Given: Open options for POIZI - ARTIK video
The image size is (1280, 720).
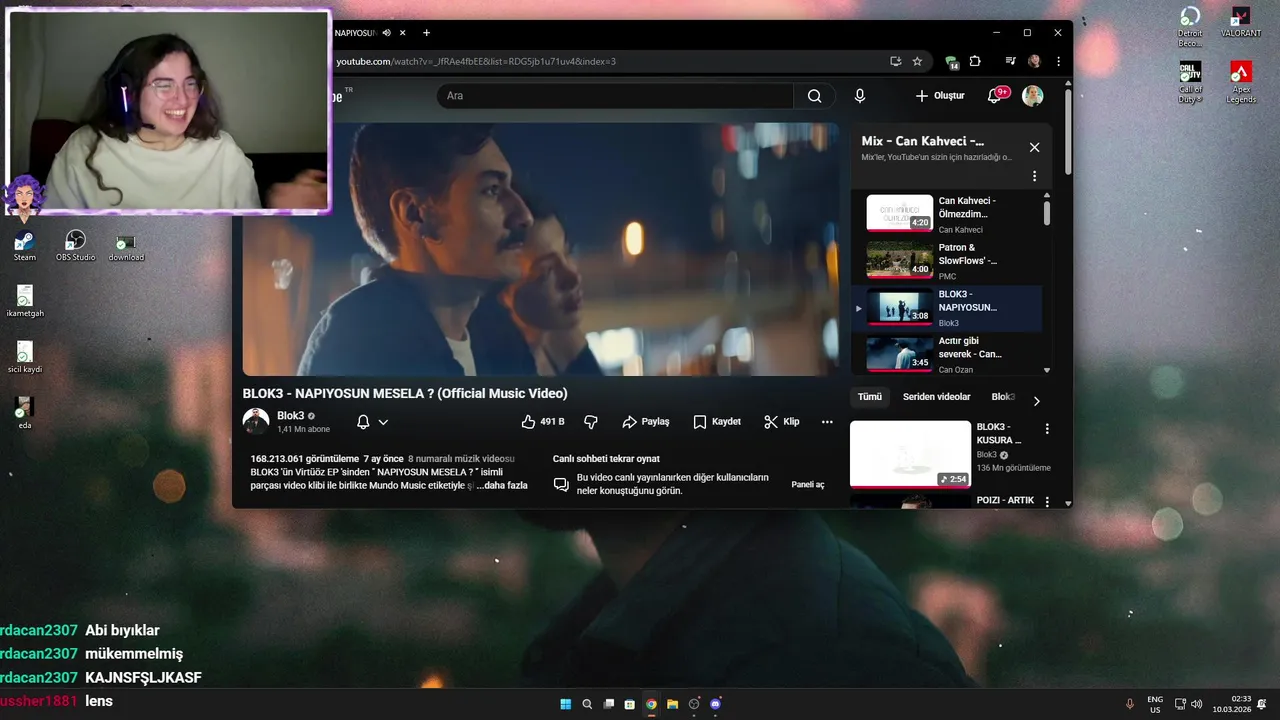Looking at the screenshot, I should [1047, 500].
